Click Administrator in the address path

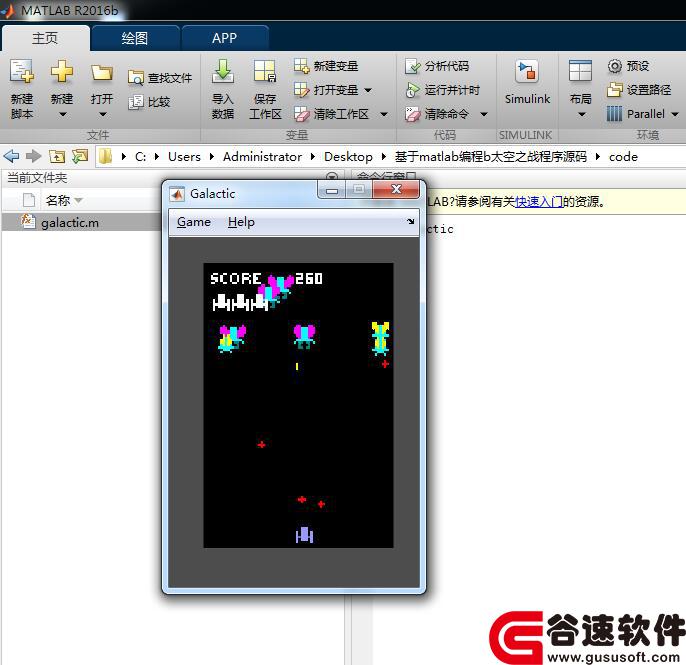click(262, 157)
